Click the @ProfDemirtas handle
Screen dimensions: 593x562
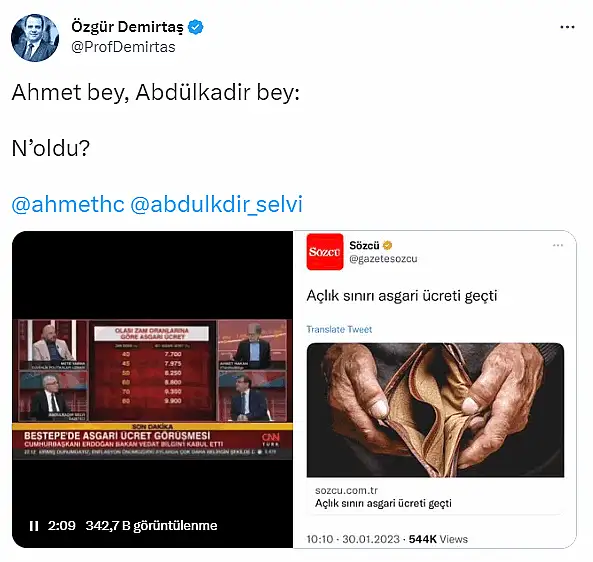coord(123,47)
